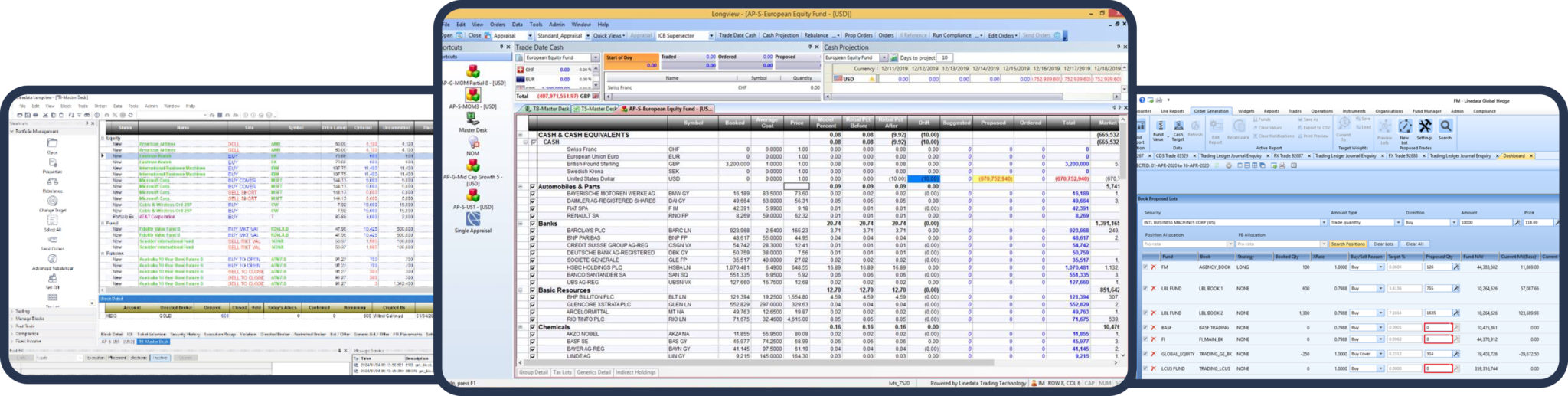Switch to Dashboard document tab in right window

pos(1514,155)
